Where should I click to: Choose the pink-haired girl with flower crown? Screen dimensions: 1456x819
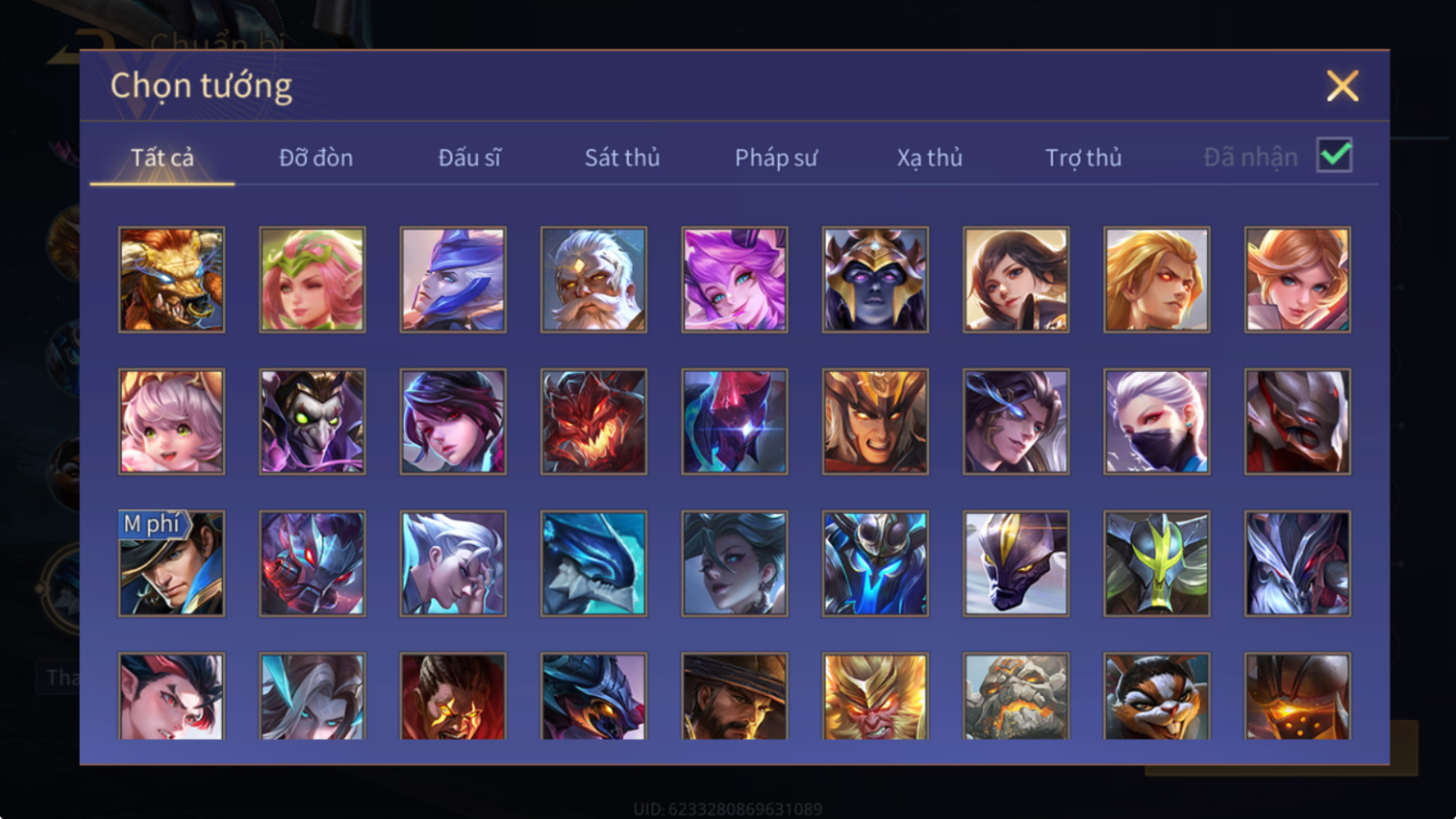point(313,280)
